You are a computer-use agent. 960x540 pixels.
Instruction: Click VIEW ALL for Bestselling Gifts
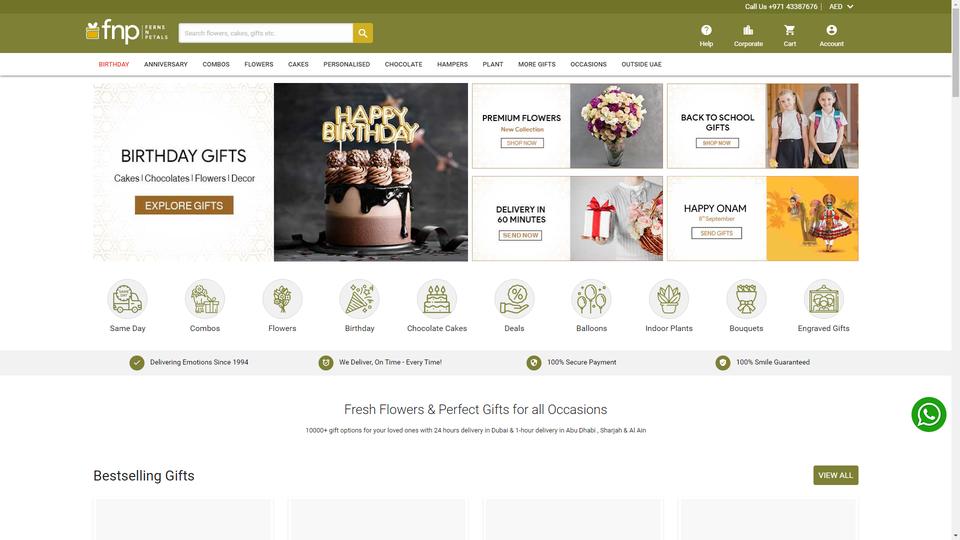tap(835, 475)
